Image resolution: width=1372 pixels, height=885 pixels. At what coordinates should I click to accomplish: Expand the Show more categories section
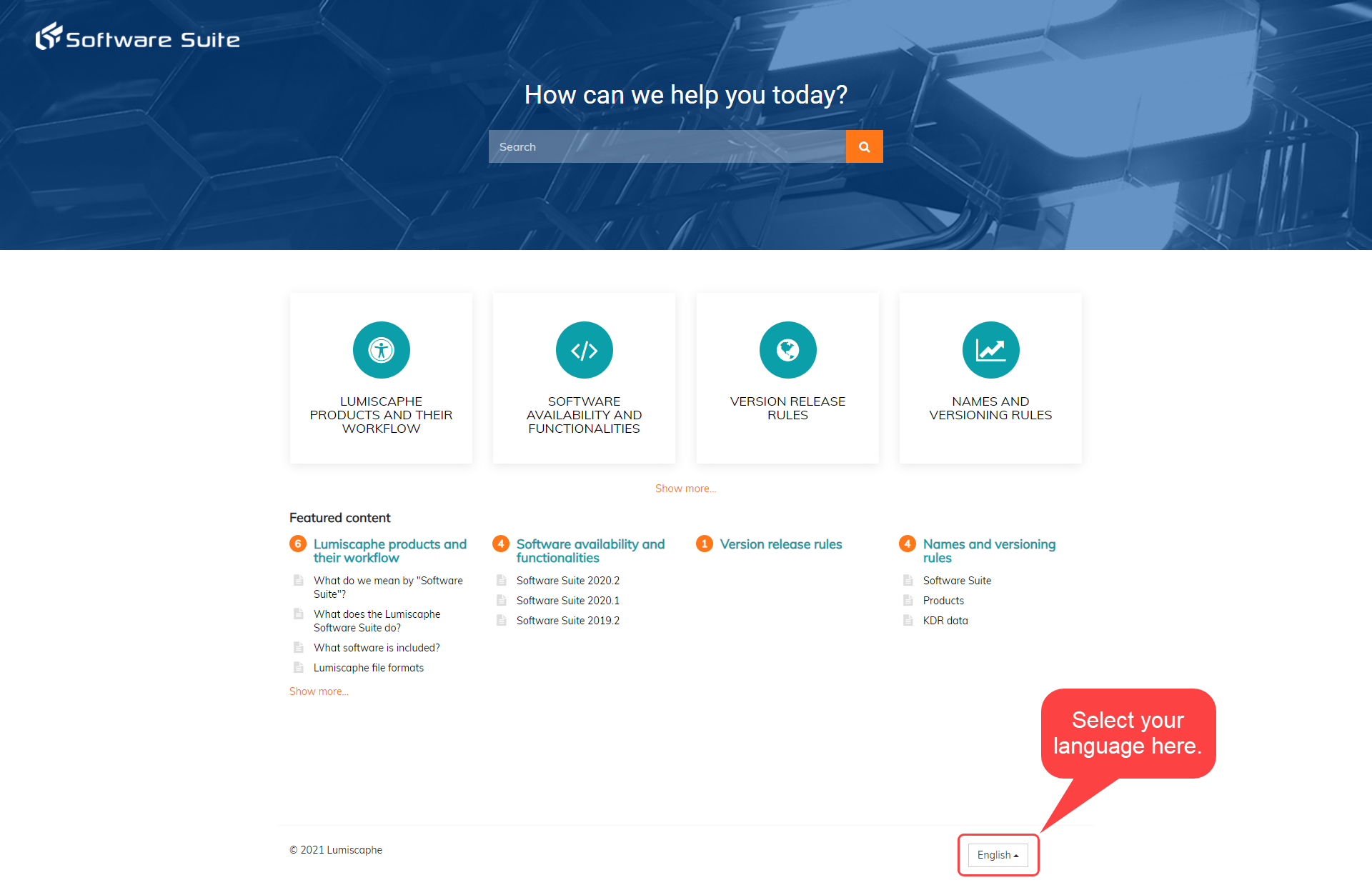coord(686,488)
